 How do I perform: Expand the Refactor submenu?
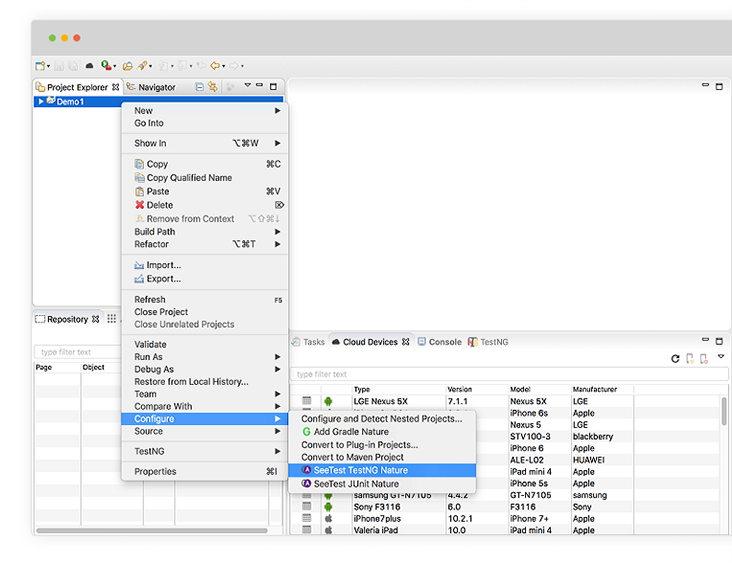[205, 244]
